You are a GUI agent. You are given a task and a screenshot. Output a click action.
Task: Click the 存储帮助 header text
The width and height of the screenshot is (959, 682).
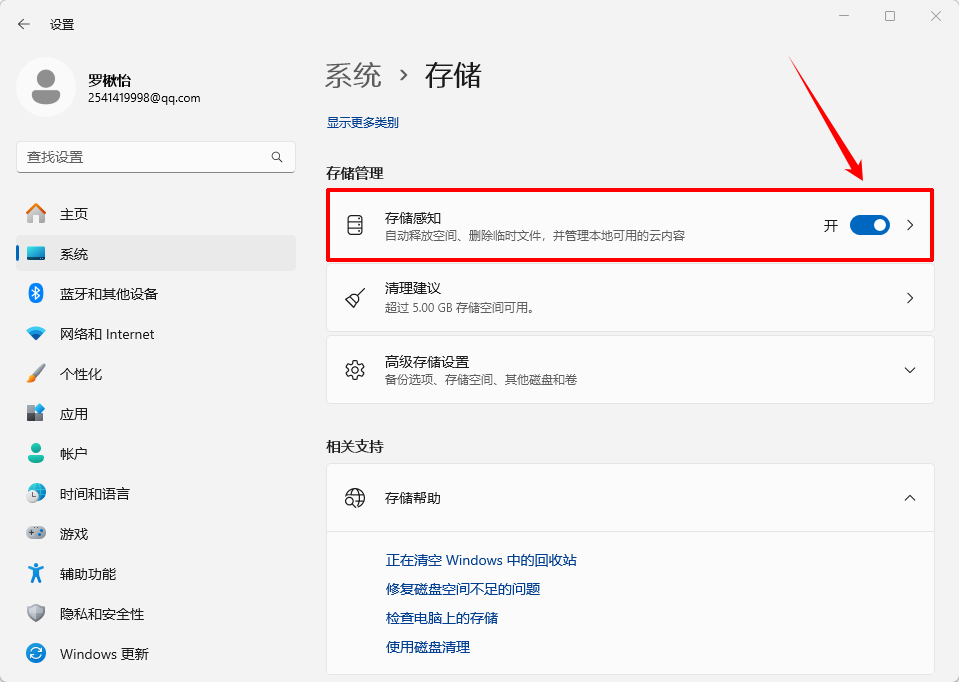click(x=413, y=498)
